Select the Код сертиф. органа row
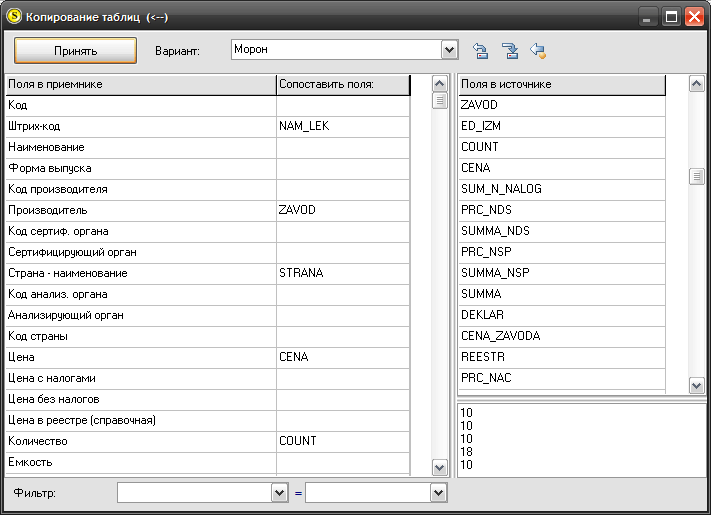The height and width of the screenshot is (515, 711). pyautogui.click(x=141, y=232)
